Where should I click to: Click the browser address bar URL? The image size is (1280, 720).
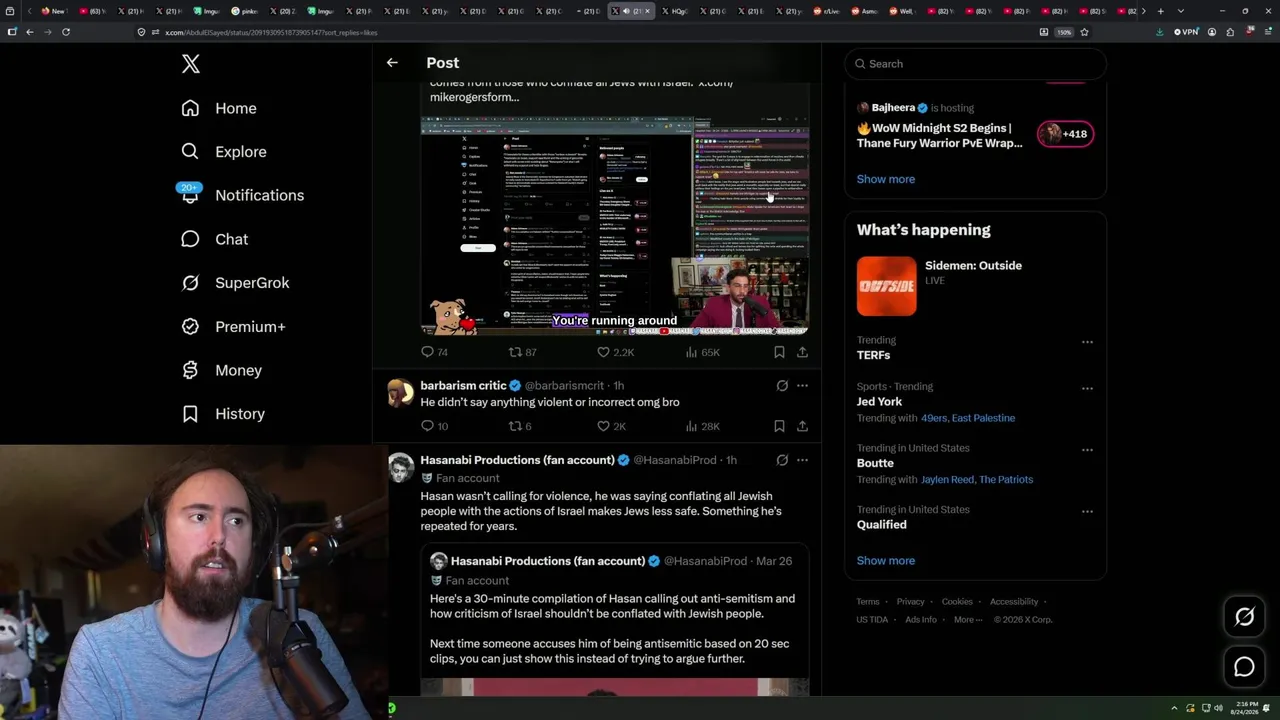271,32
